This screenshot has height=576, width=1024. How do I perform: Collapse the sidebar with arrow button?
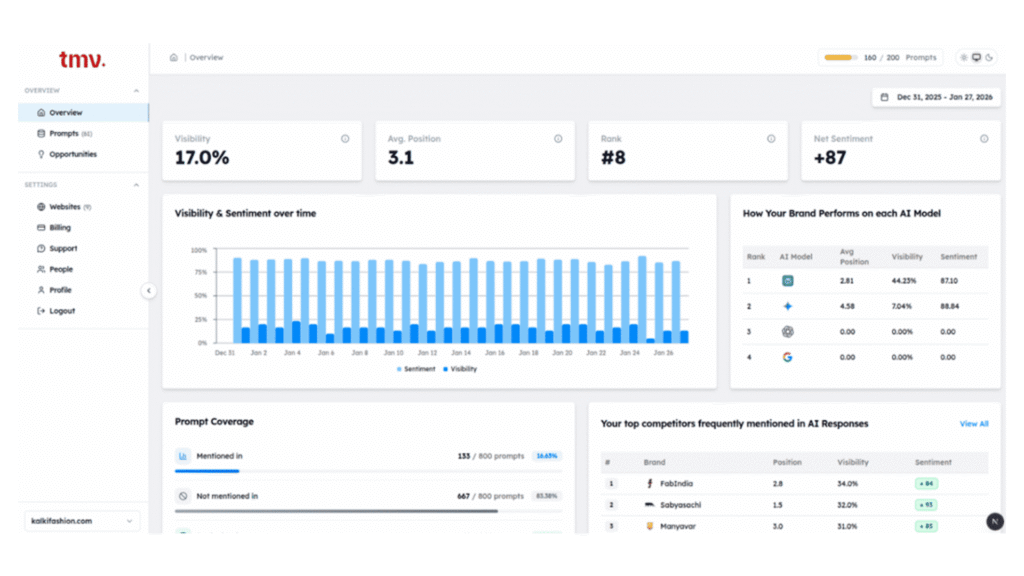[x=148, y=291]
